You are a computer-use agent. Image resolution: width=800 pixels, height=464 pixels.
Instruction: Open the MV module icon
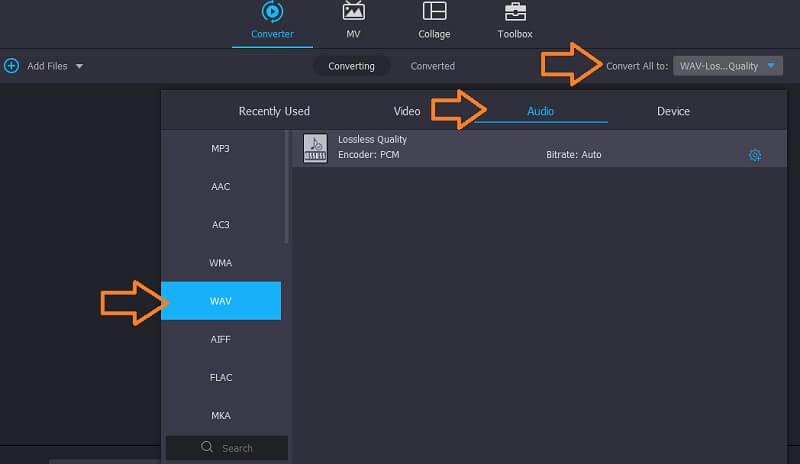click(x=353, y=12)
